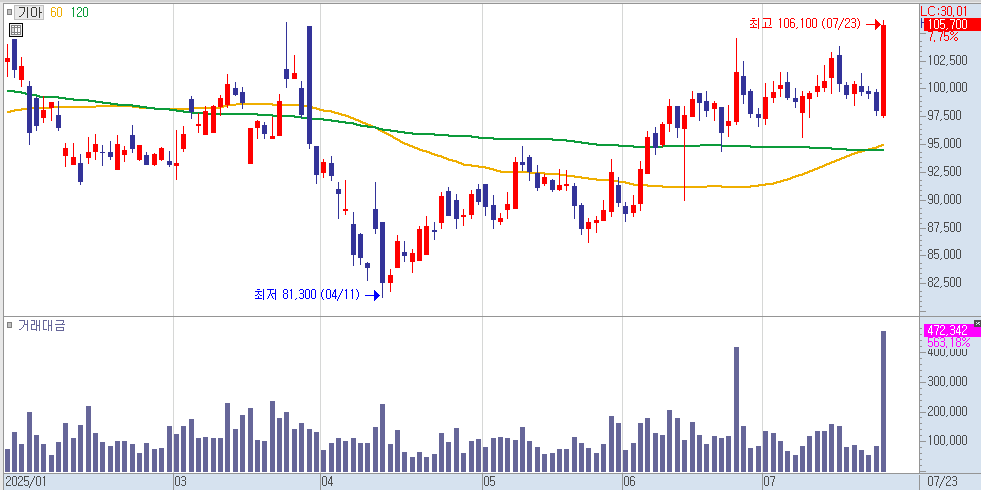Click the 기아 stock name button
981x490 pixels.
coord(29,13)
